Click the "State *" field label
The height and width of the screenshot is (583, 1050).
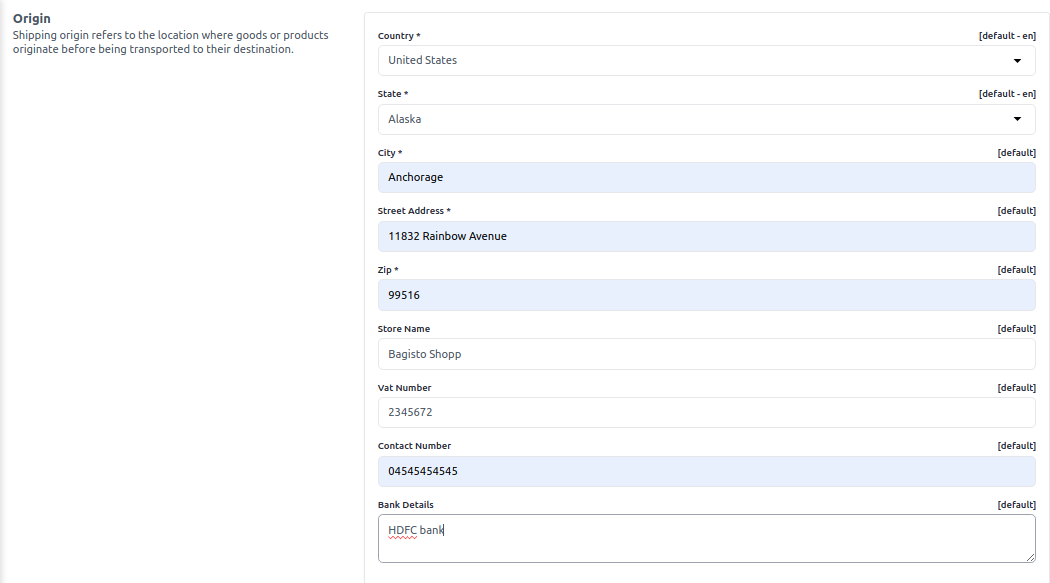point(392,94)
